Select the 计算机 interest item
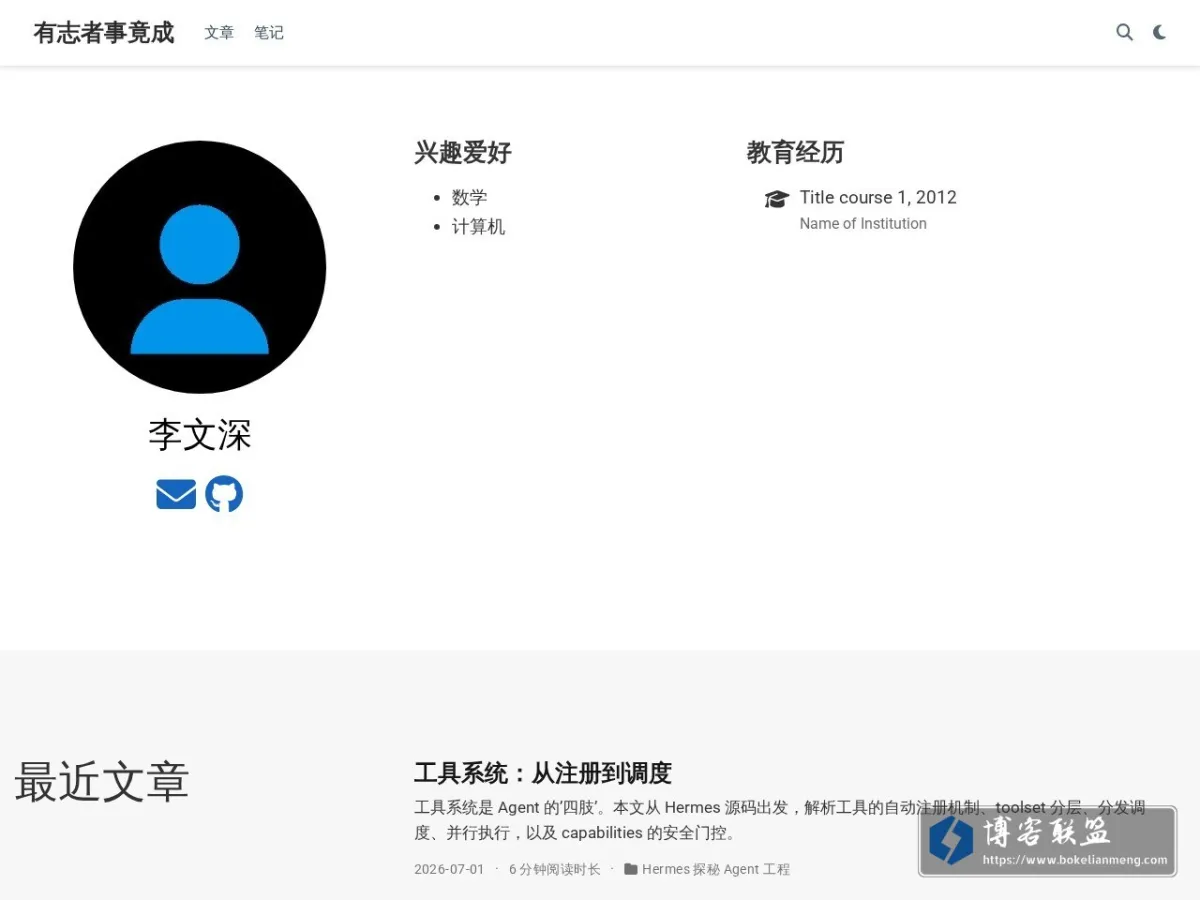This screenshot has height=900, width=1200. point(478,227)
